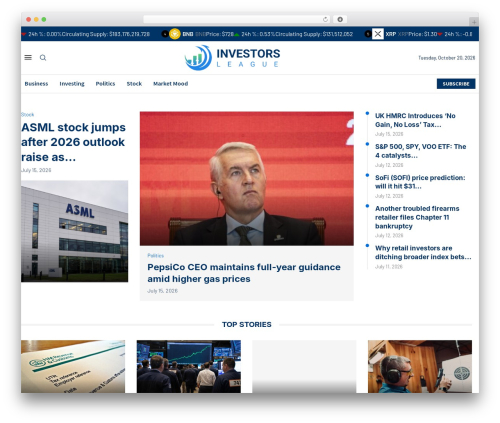Open the Politics menu item
The width and height of the screenshot is (500, 423).
click(x=105, y=84)
